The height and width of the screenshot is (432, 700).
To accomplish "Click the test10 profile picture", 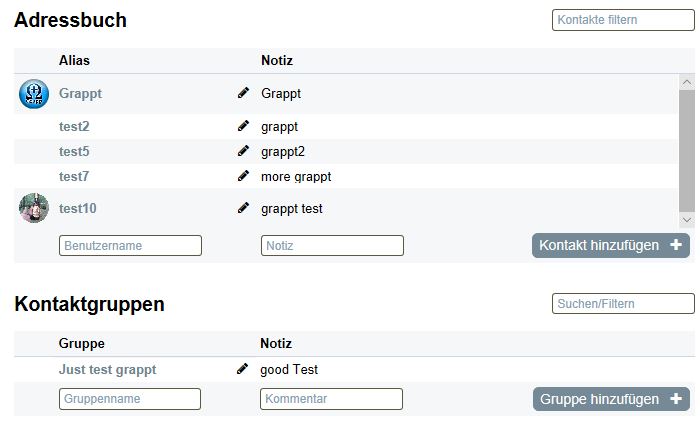I will click(34, 208).
